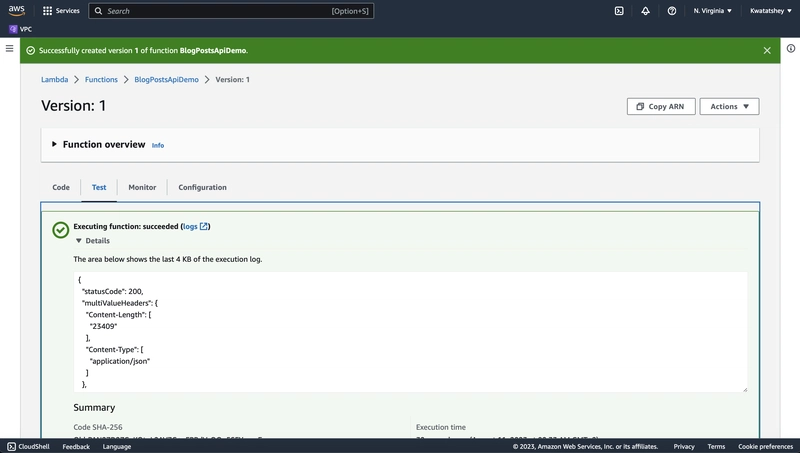The height and width of the screenshot is (453, 800).
Task: Click the Copy ARN button
Action: [x=661, y=106]
